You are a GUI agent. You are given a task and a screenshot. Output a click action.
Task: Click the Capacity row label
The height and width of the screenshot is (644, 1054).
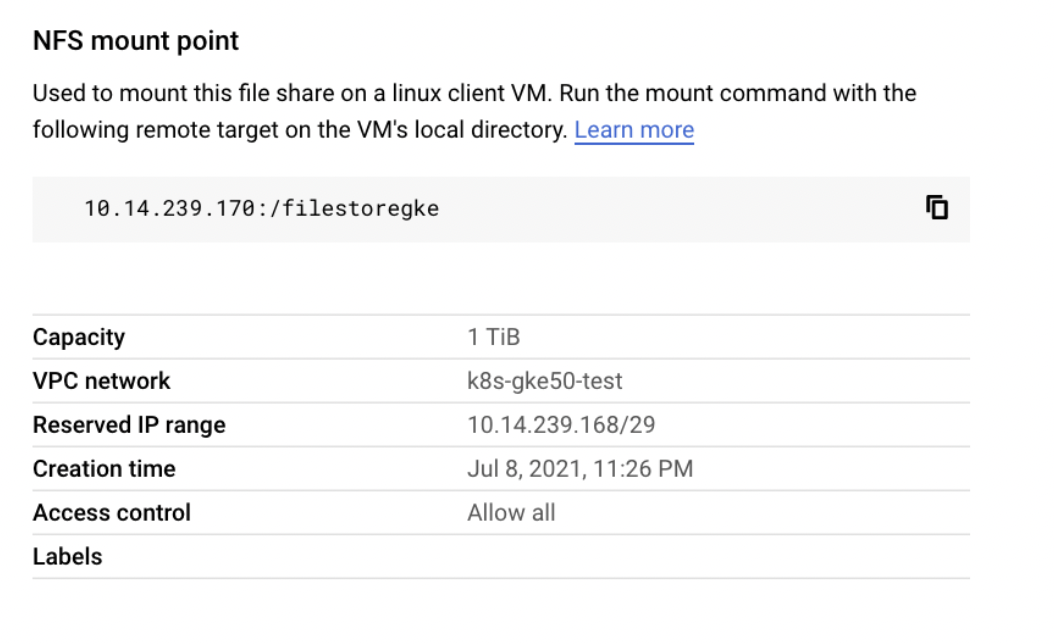pyautogui.click(x=79, y=337)
